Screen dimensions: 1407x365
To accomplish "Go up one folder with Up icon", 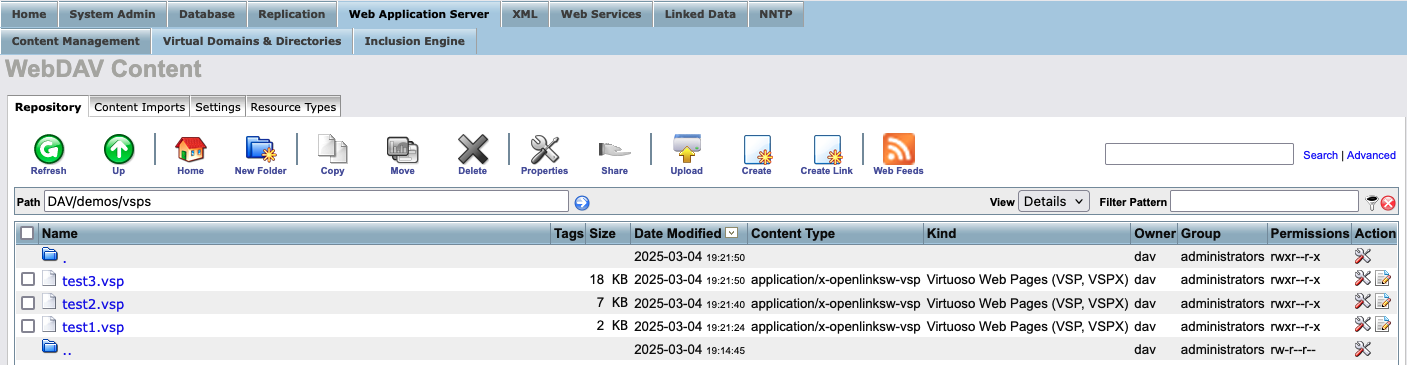I will click(118, 150).
